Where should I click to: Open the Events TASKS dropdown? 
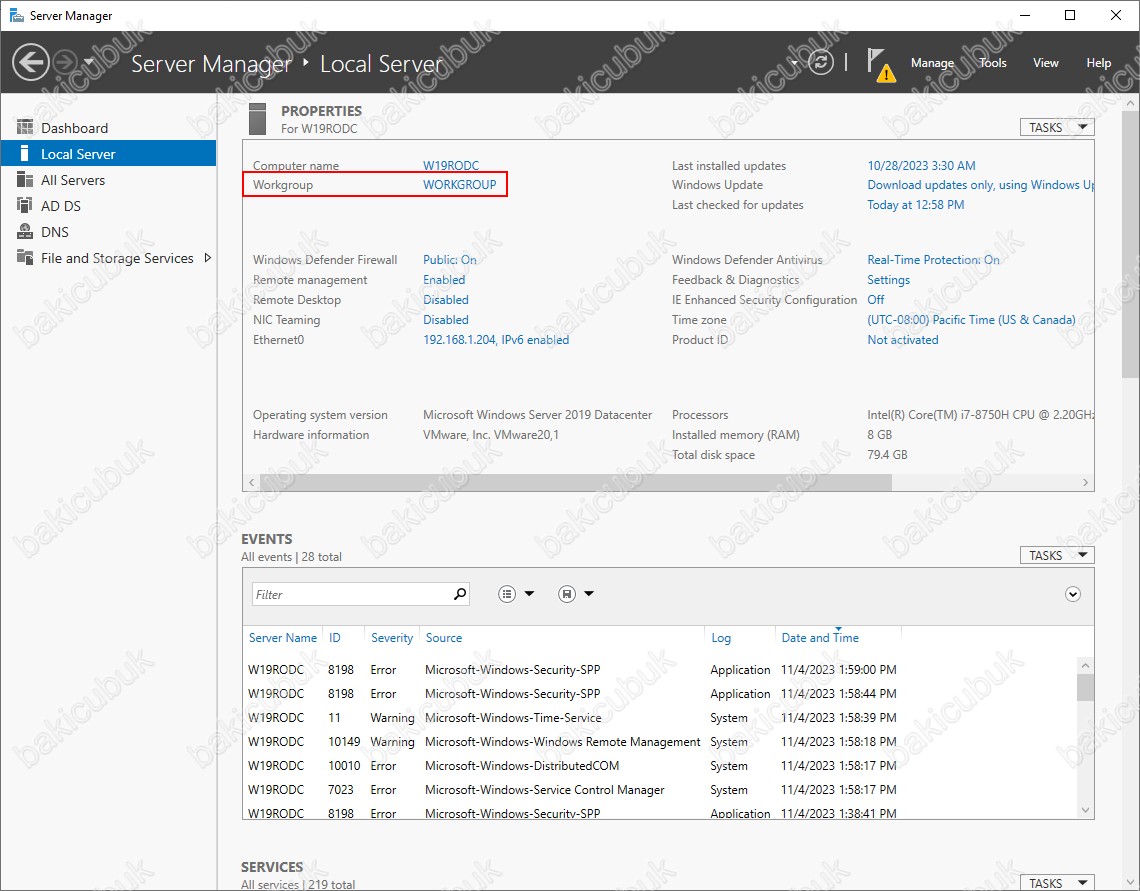[1057, 555]
